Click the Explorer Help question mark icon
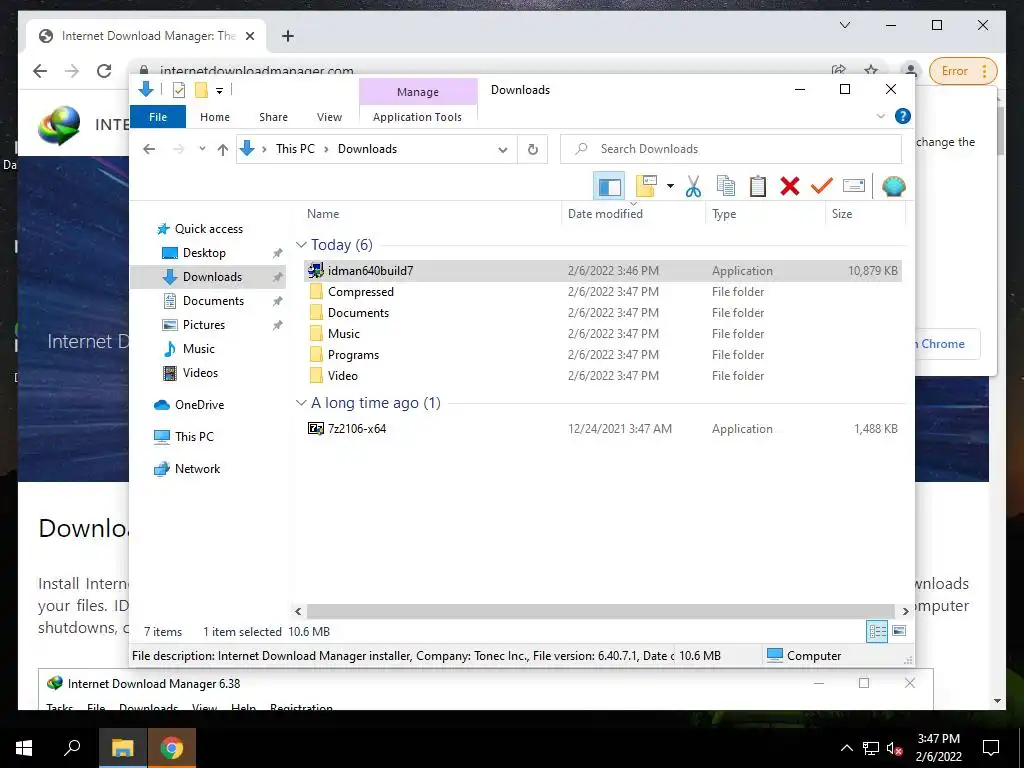Viewport: 1024px width, 768px height. pos(903,116)
